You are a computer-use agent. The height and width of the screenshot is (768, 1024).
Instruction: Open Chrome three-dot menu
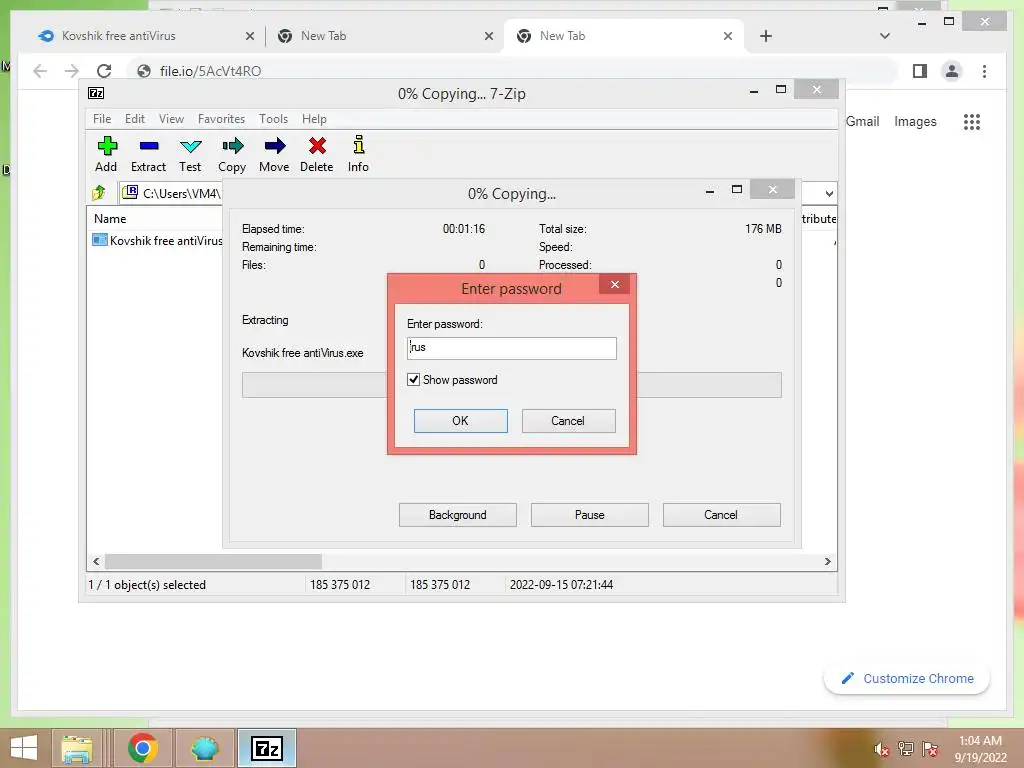(984, 71)
